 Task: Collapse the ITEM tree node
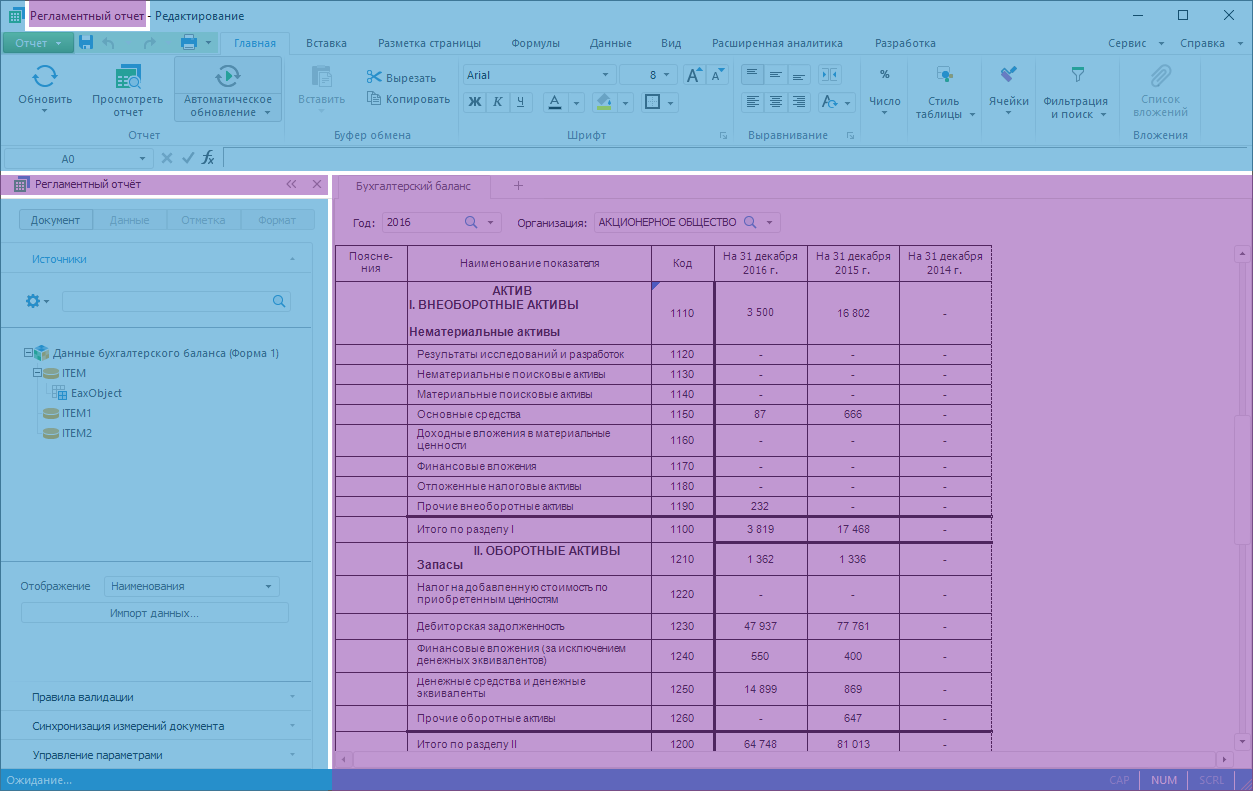[37, 373]
